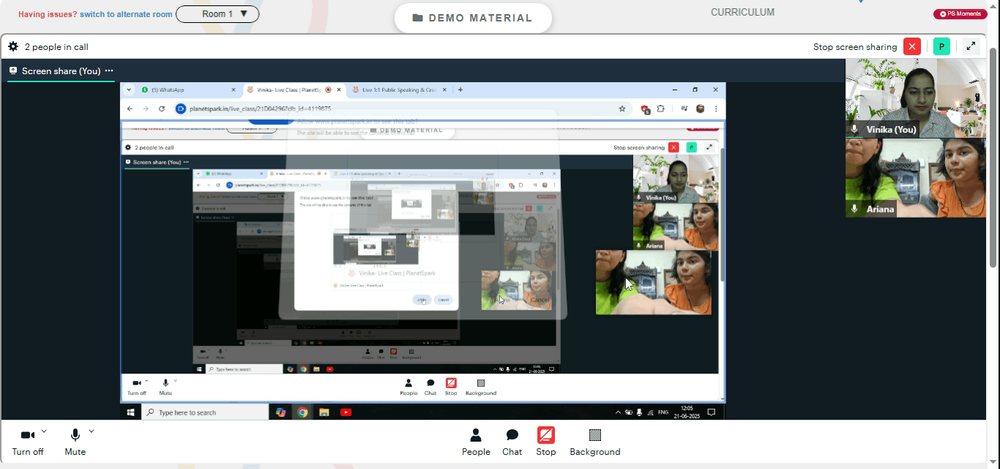Image resolution: width=1000 pixels, height=469 pixels.
Task: Click the PS Moments button
Action: 960,14
